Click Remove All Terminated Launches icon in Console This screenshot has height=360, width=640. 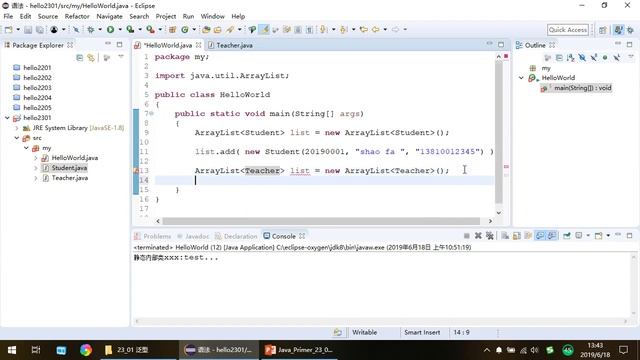tap(490, 236)
